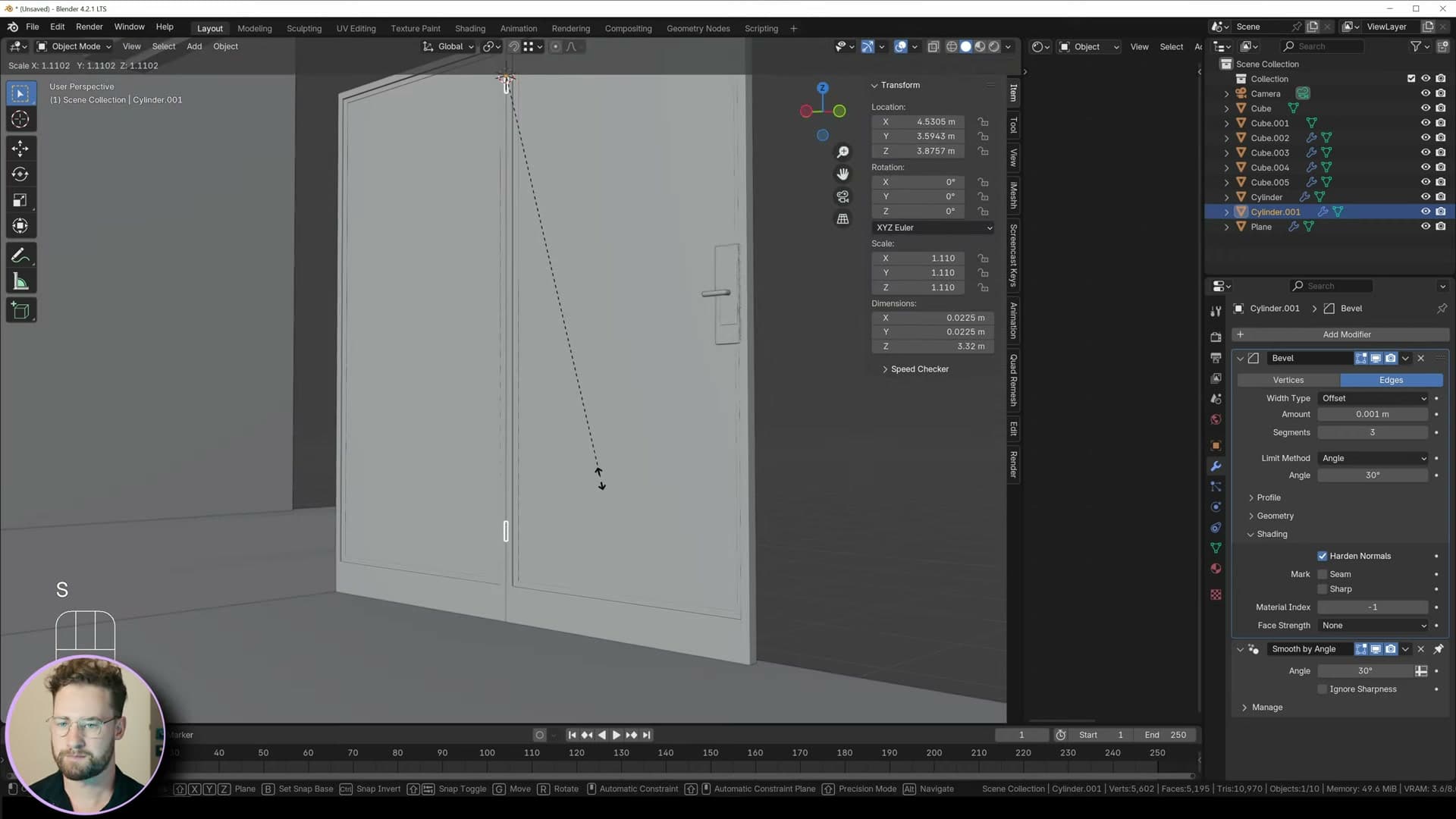Image resolution: width=1456 pixels, height=819 pixels.
Task: Enable Ignore Sharpness checkbox
Action: pos(1323,689)
